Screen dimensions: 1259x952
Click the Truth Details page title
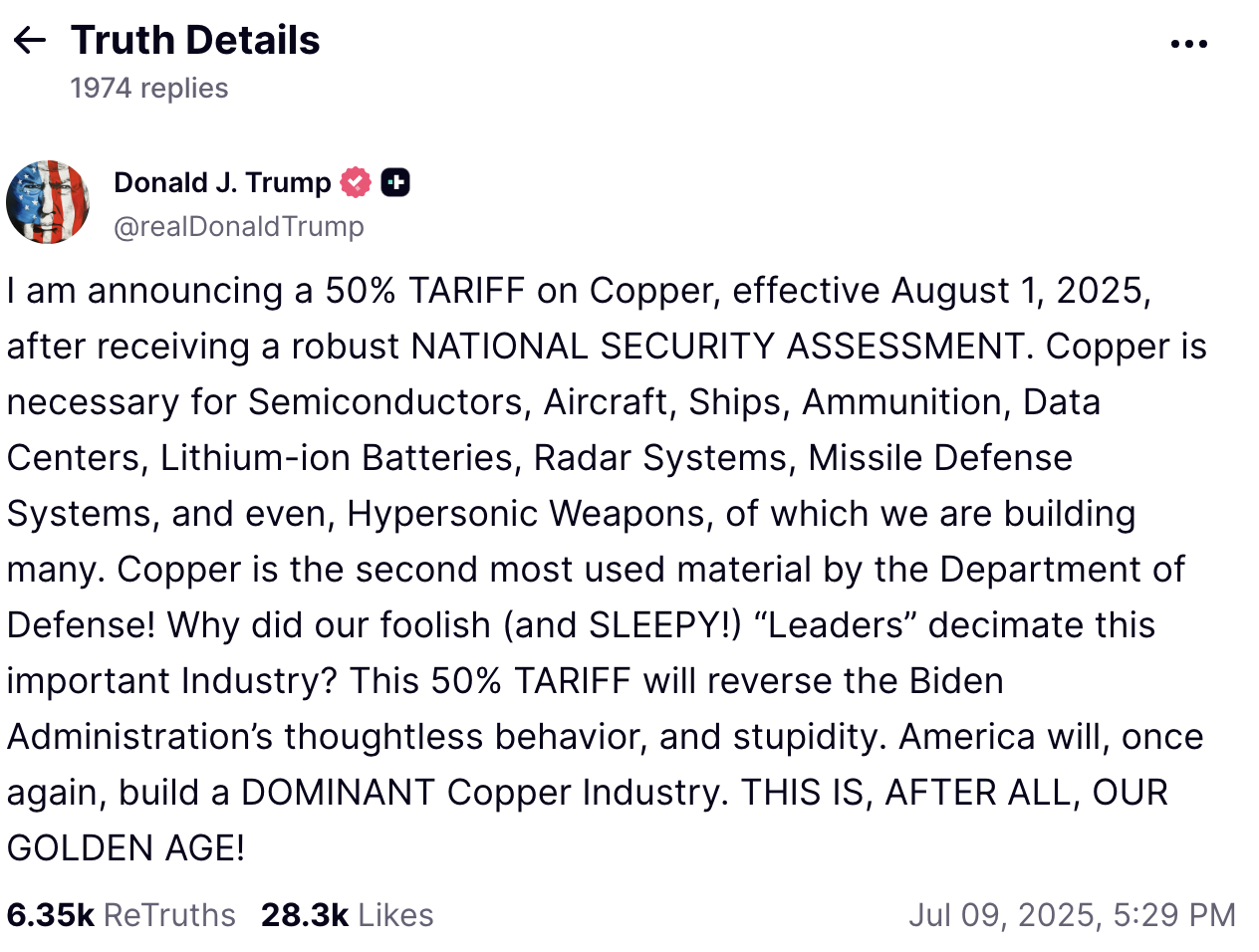(195, 40)
